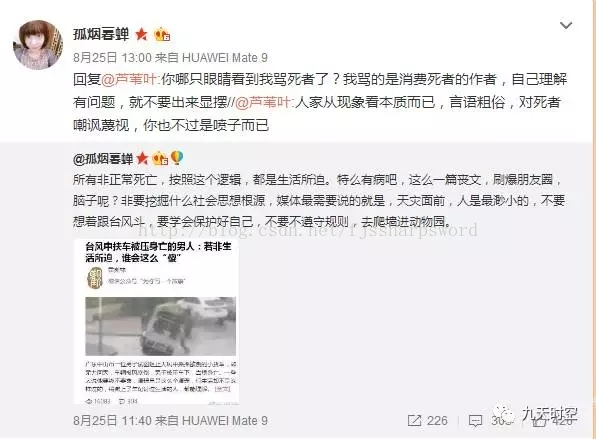Click the red star badge in quoted post

tap(142, 158)
